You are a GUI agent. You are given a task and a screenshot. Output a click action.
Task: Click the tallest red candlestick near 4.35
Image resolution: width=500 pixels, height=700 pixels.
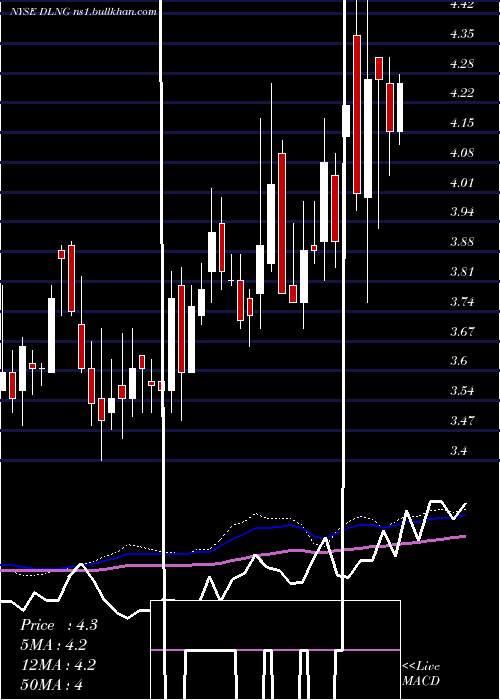357,114
